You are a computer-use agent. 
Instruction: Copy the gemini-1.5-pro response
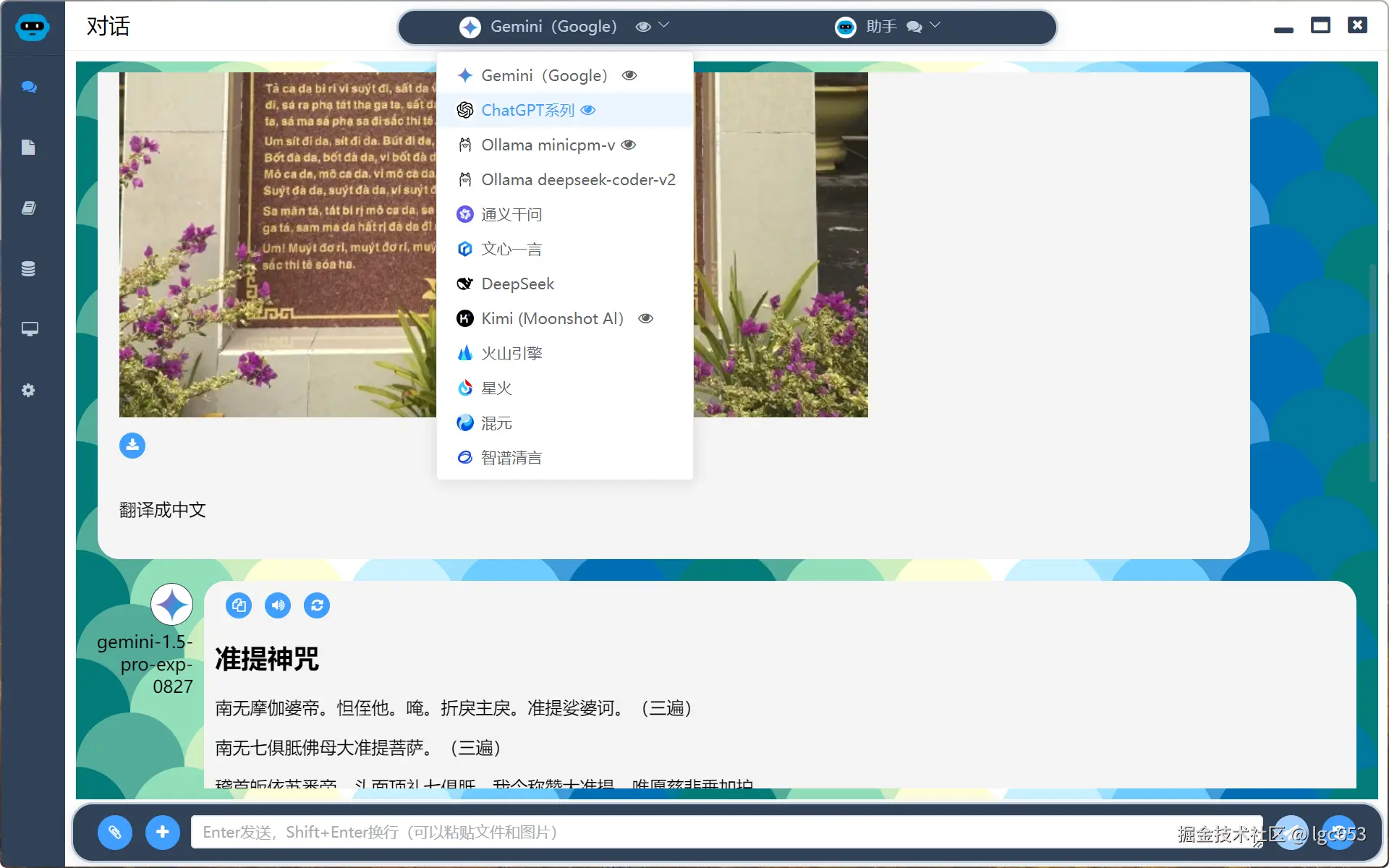point(239,605)
